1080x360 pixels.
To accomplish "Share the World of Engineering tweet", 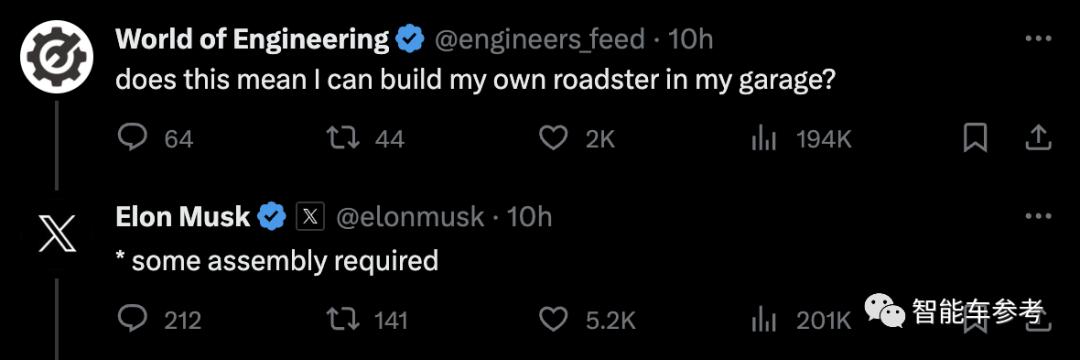I will 1038,139.
